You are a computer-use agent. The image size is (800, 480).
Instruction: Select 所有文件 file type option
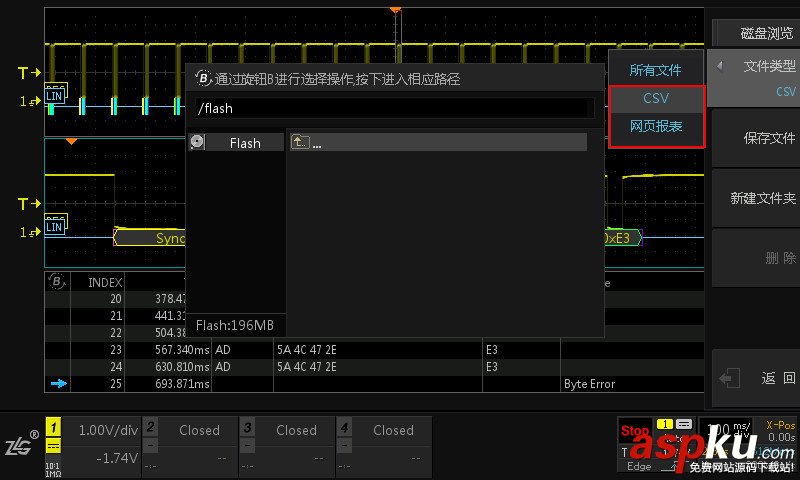point(656,70)
